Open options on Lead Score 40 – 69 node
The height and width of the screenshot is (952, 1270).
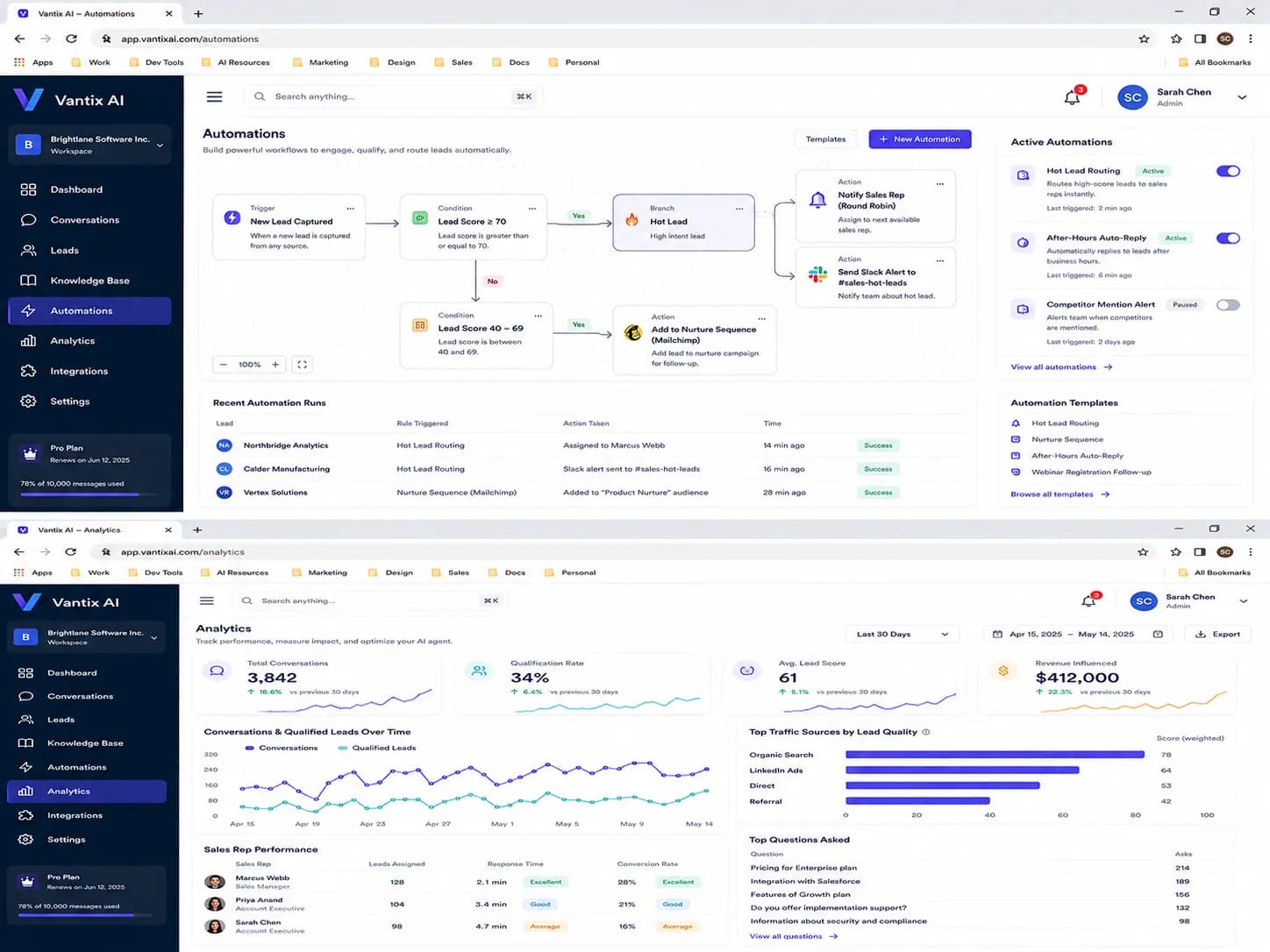538,316
